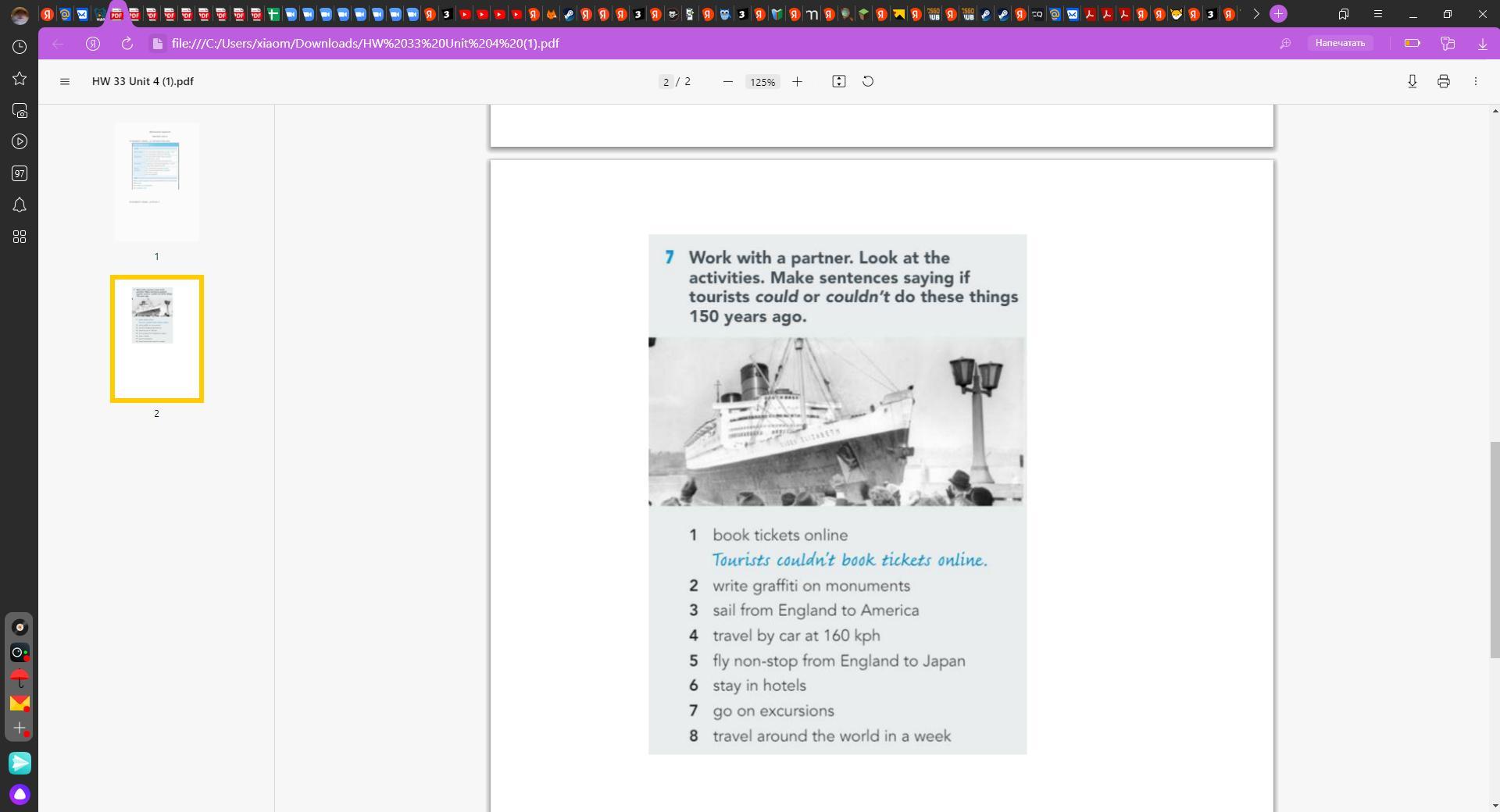
Task: Open the red umbrella weather icon
Action: (20, 678)
